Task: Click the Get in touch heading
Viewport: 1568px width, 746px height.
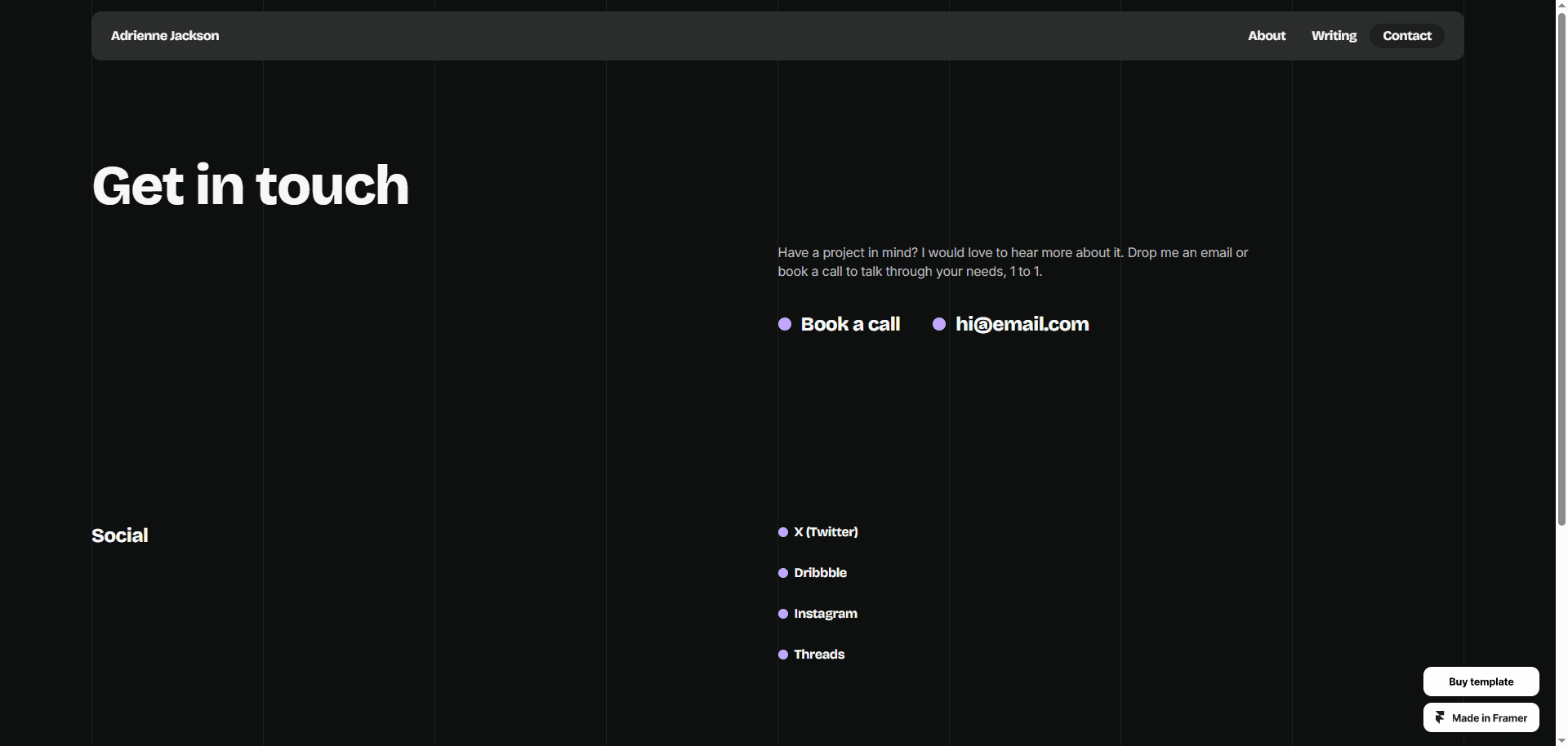Action: [x=251, y=185]
